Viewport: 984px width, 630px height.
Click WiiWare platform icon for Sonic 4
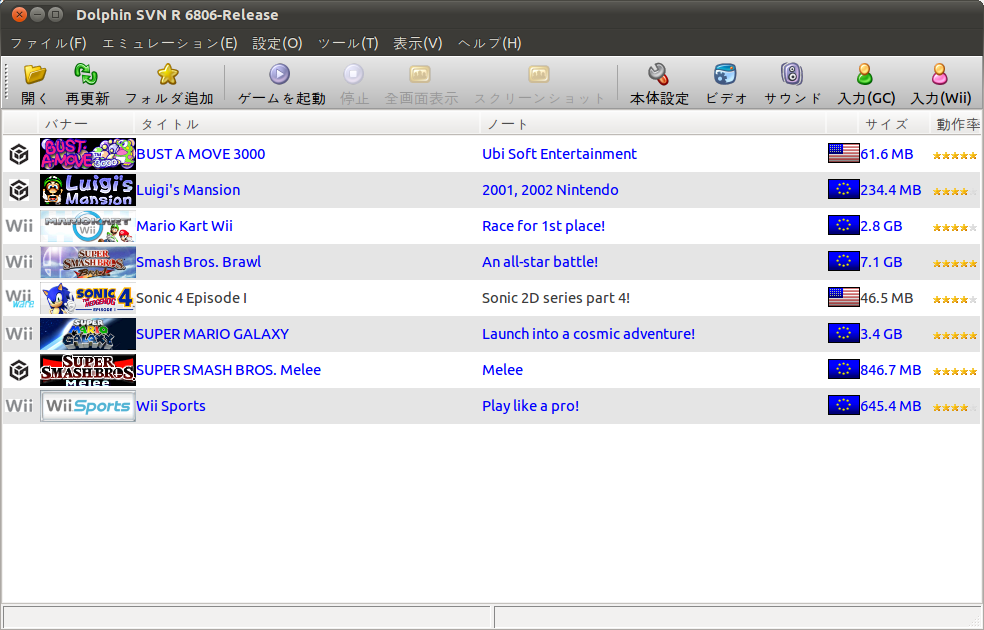(19, 298)
